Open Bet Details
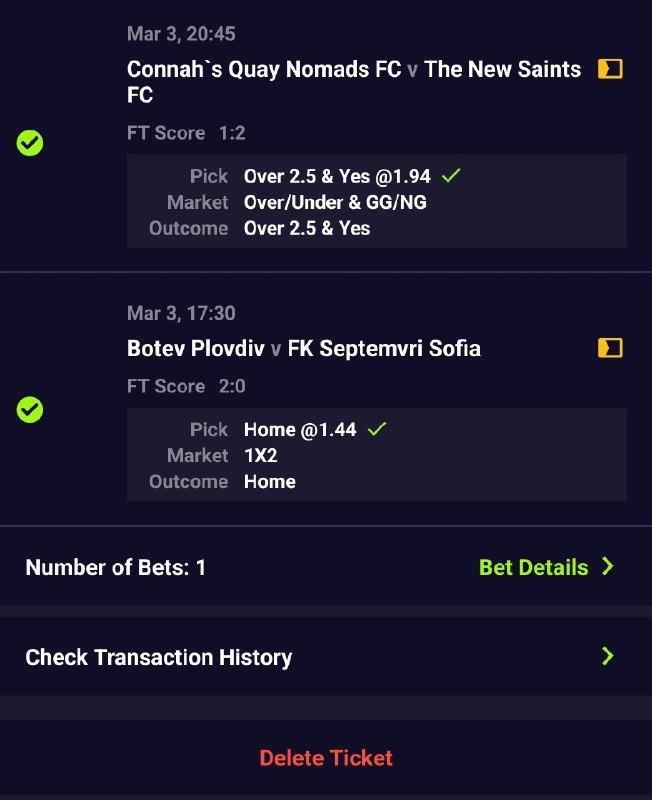Viewport: 652px width, 800px height. pos(534,567)
